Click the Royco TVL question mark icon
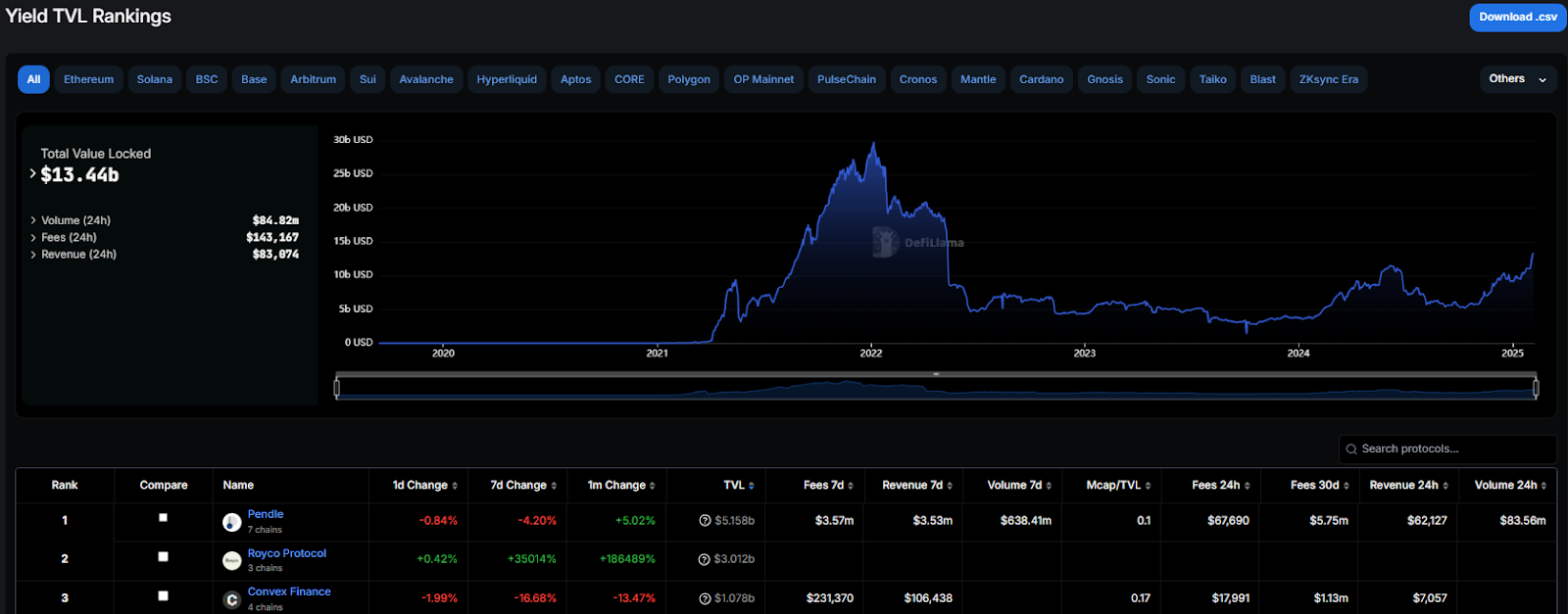 point(704,559)
